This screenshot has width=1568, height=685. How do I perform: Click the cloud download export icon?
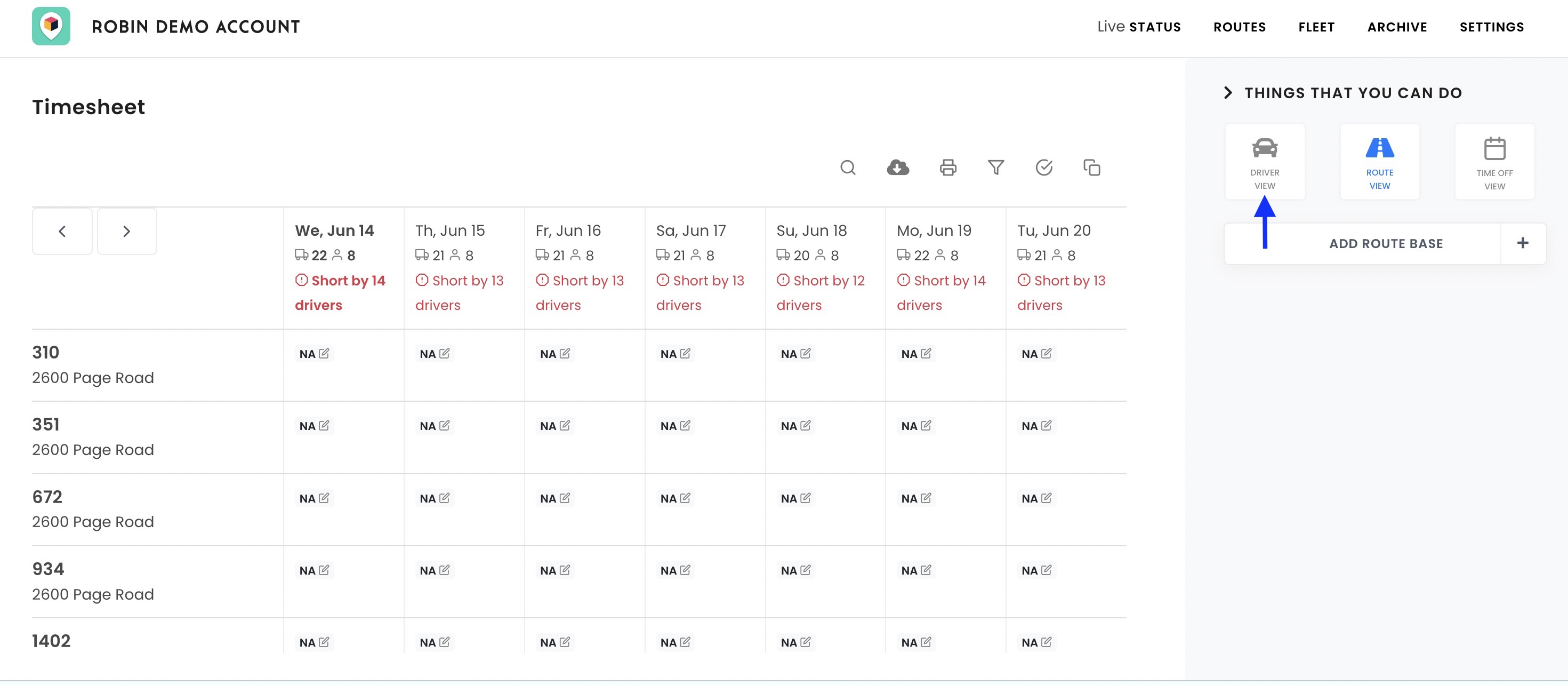[x=898, y=168]
